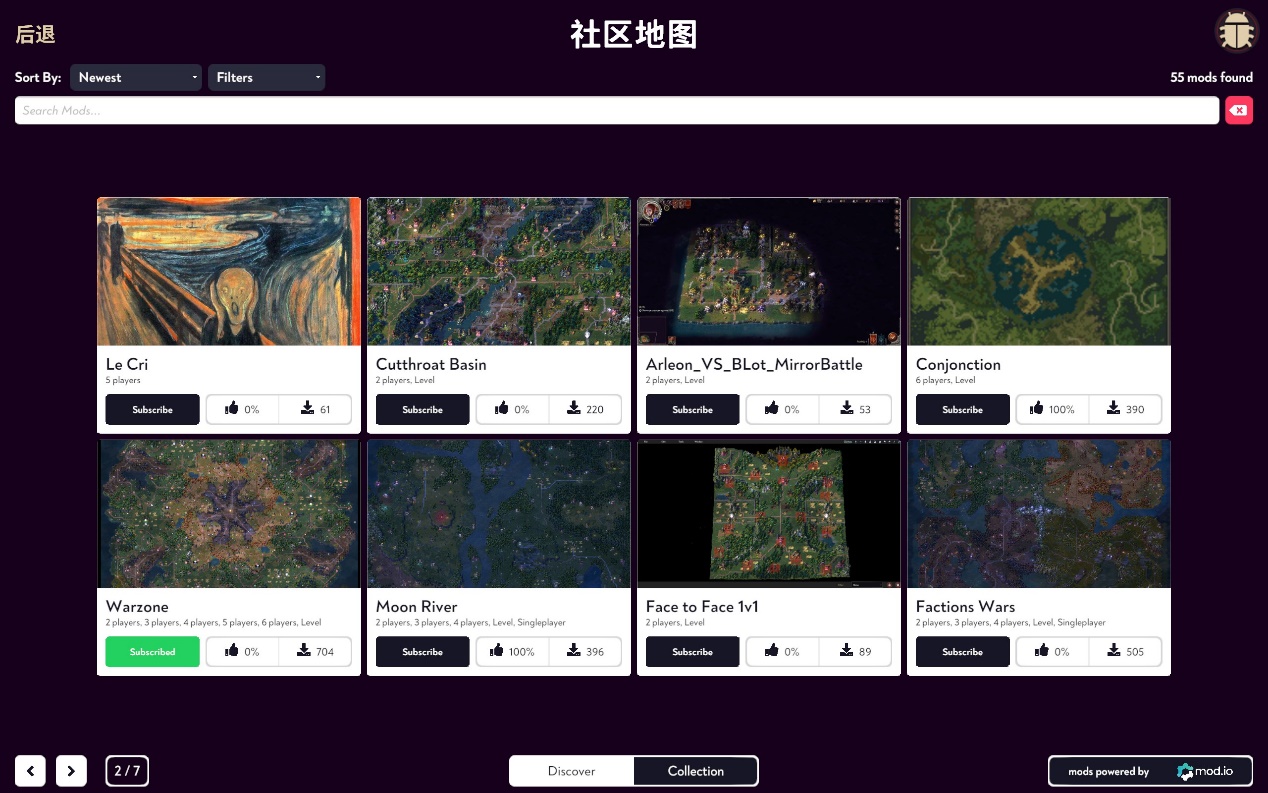Image resolution: width=1268 pixels, height=793 pixels.
Task: Click the Warzone map title
Action: click(x=137, y=606)
